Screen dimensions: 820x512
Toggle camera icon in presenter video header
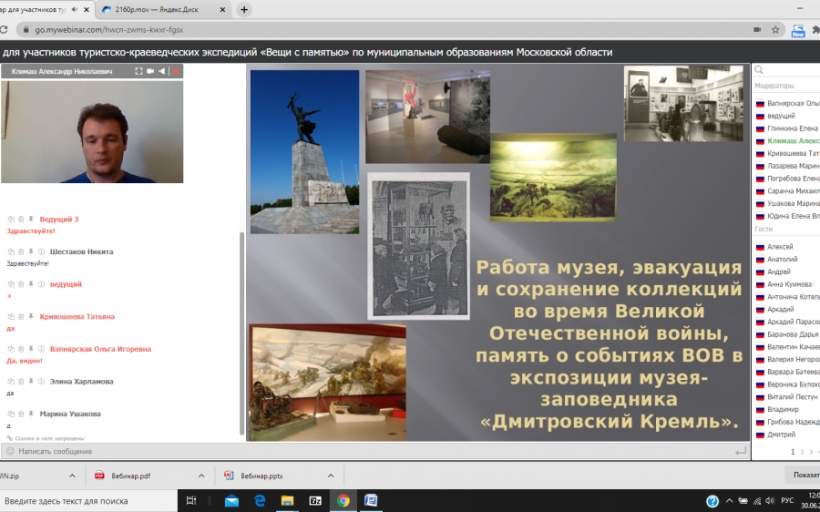coord(150,71)
